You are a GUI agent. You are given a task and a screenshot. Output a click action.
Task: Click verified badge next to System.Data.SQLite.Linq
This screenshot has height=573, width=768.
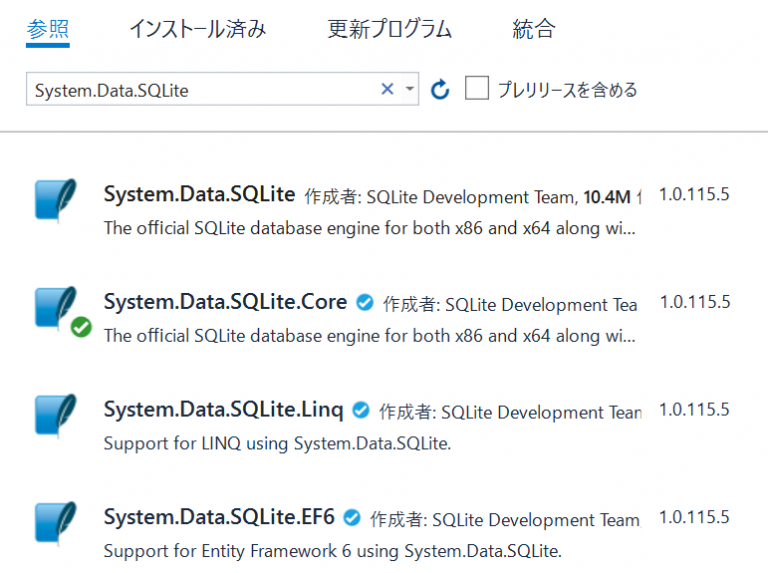361,410
